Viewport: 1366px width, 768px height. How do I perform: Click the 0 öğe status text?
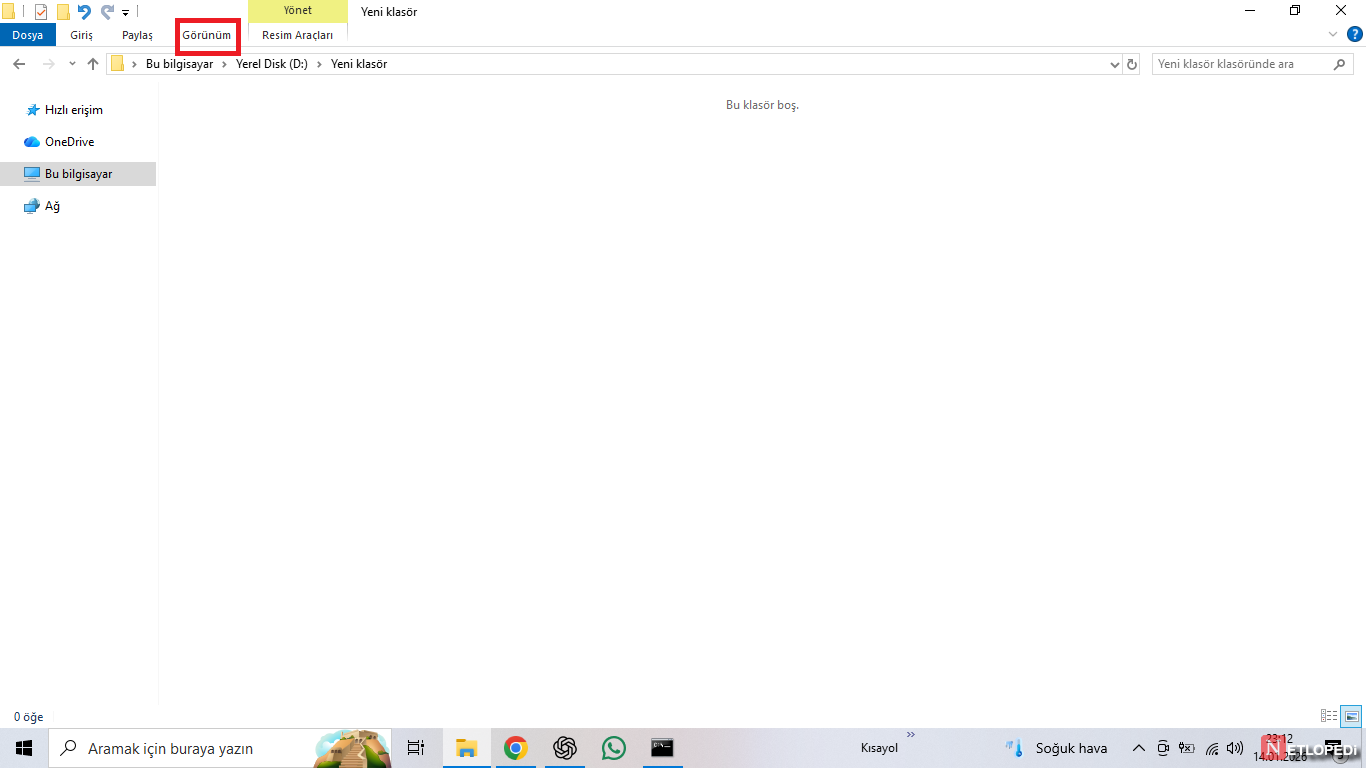[x=28, y=717]
